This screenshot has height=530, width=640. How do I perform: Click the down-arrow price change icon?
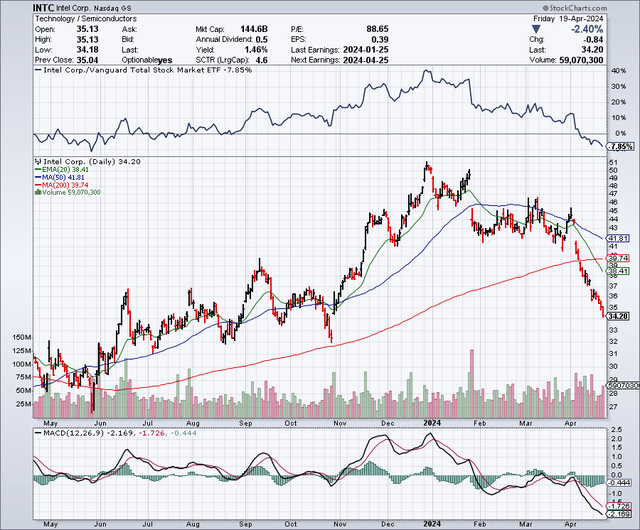point(536,29)
